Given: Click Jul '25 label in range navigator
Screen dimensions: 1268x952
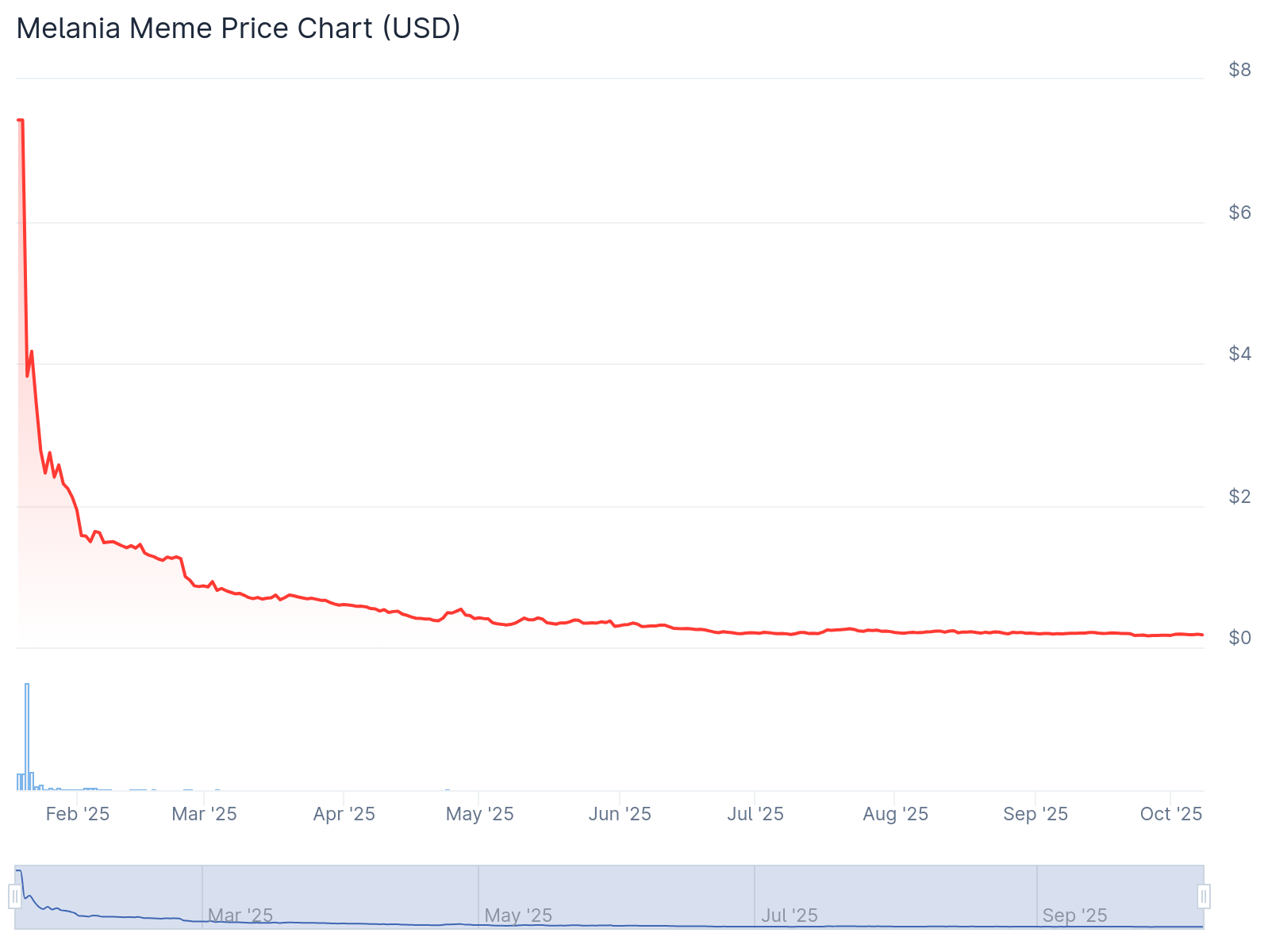Looking at the screenshot, I should pos(790,916).
